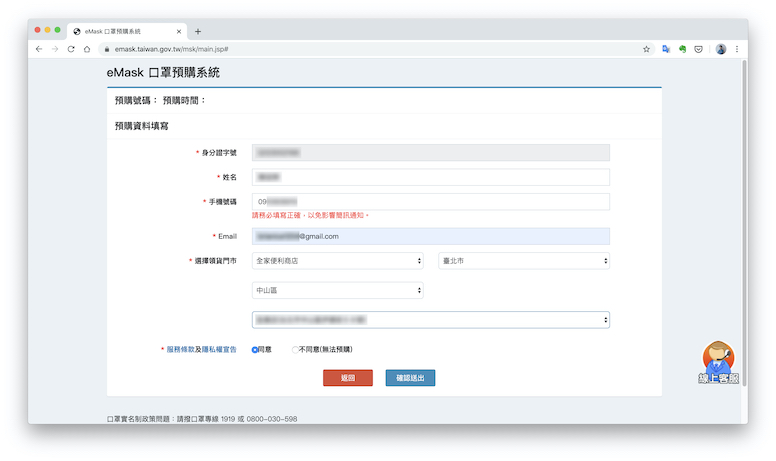Open the 全家便利商店 store chain dropdown
Screen dimensions: 776x461
point(338,261)
